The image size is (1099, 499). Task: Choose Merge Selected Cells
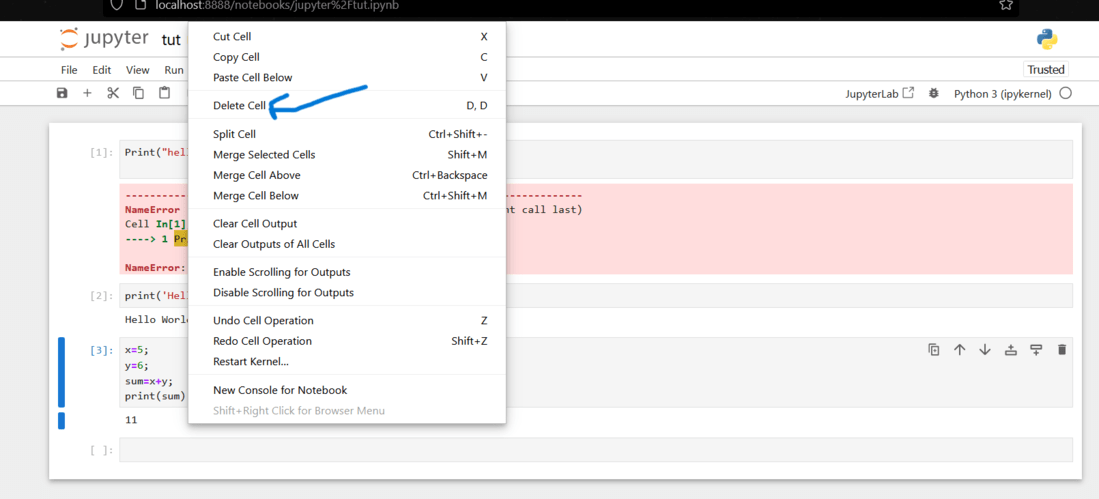coord(347,154)
